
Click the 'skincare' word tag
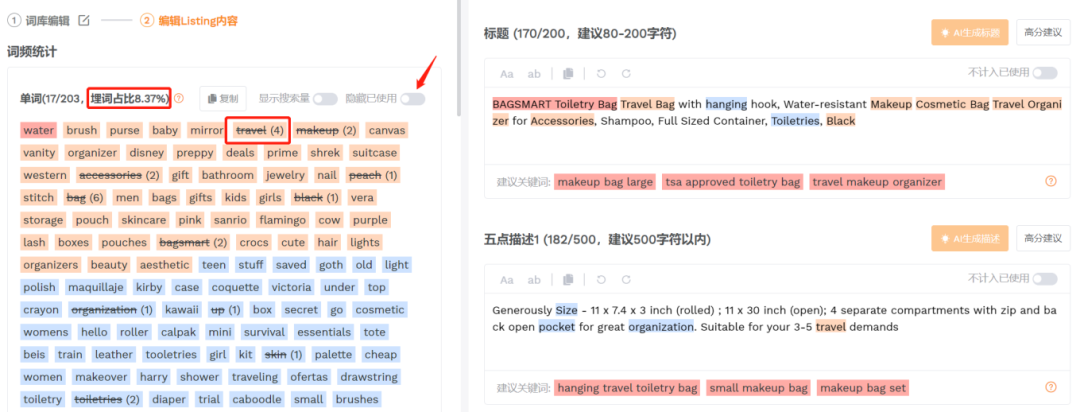(x=143, y=220)
